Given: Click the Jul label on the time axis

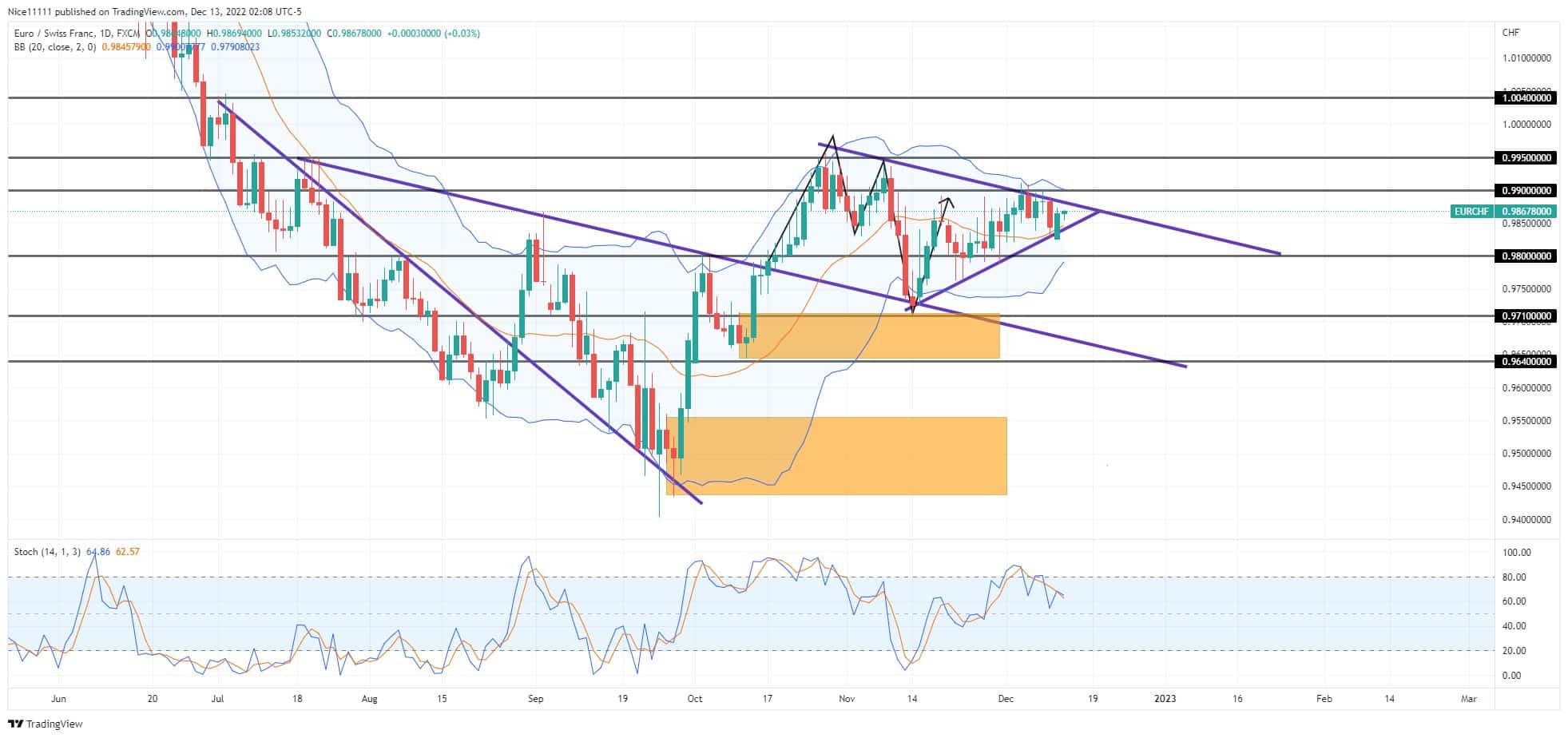Looking at the screenshot, I should [x=216, y=699].
